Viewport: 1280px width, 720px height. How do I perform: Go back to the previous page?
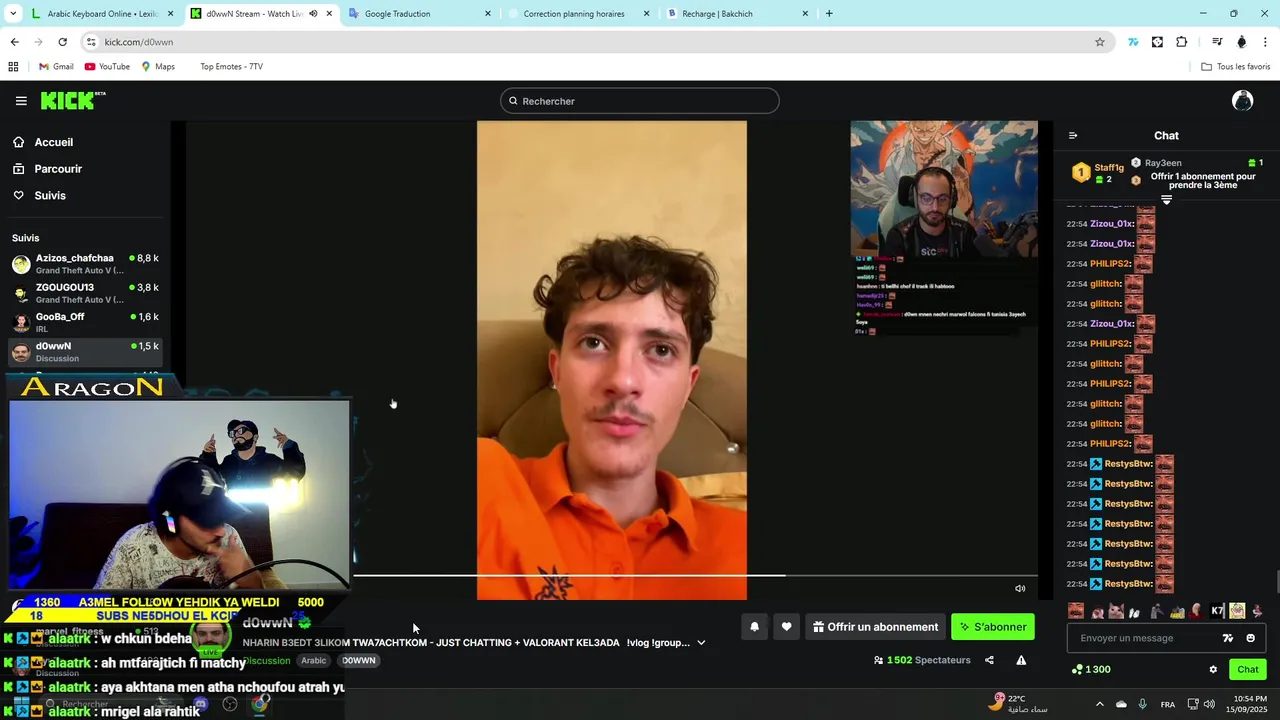[14, 42]
